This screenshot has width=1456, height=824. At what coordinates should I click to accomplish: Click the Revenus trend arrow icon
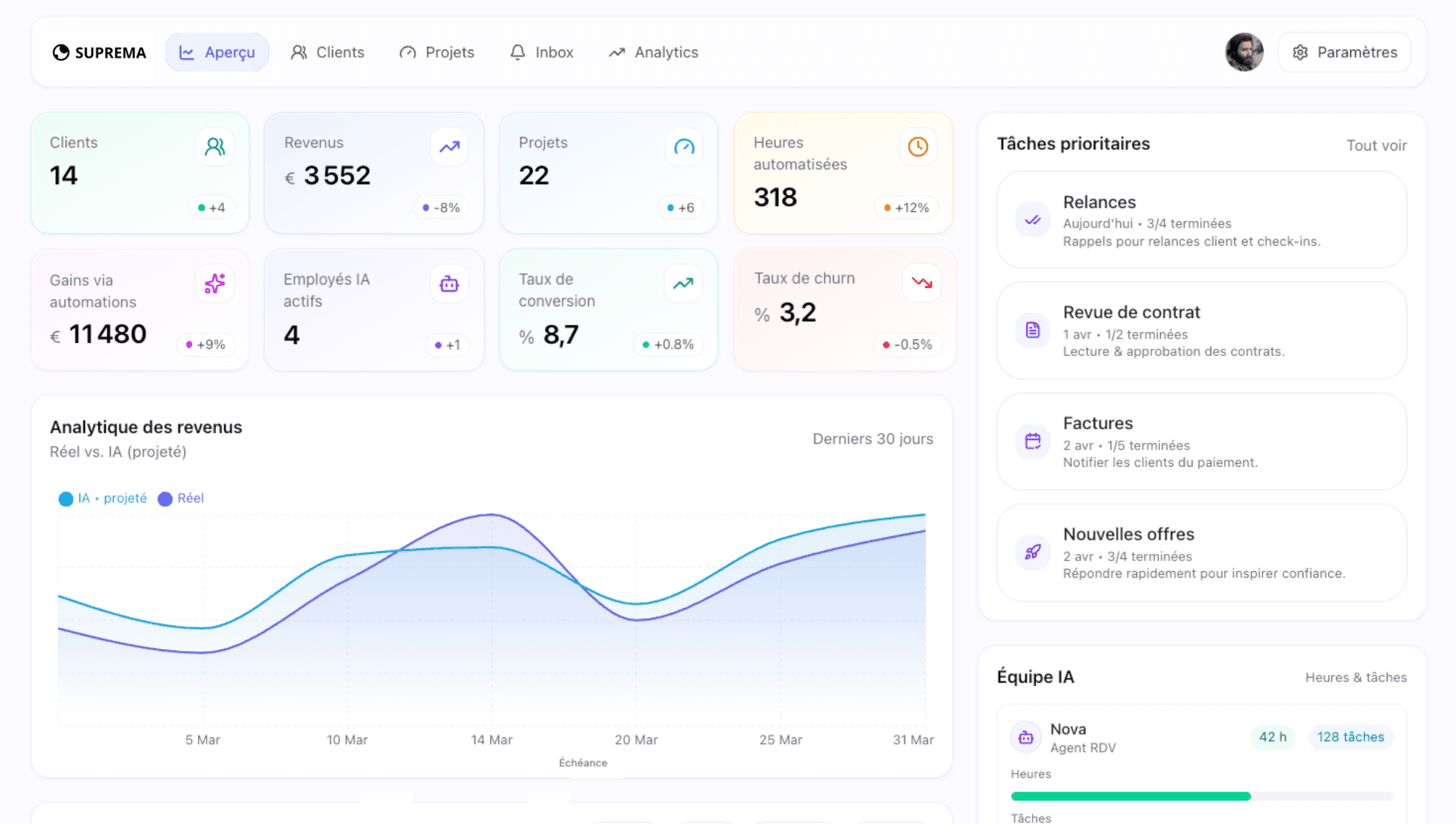click(x=449, y=147)
